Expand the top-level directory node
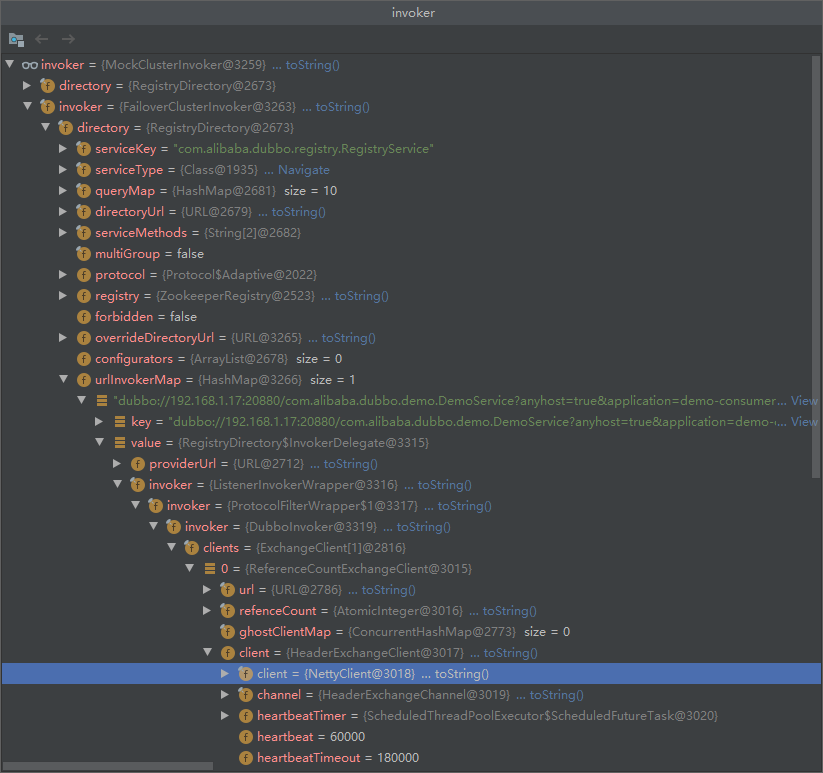Screen dimensions: 823x773 (27, 85)
